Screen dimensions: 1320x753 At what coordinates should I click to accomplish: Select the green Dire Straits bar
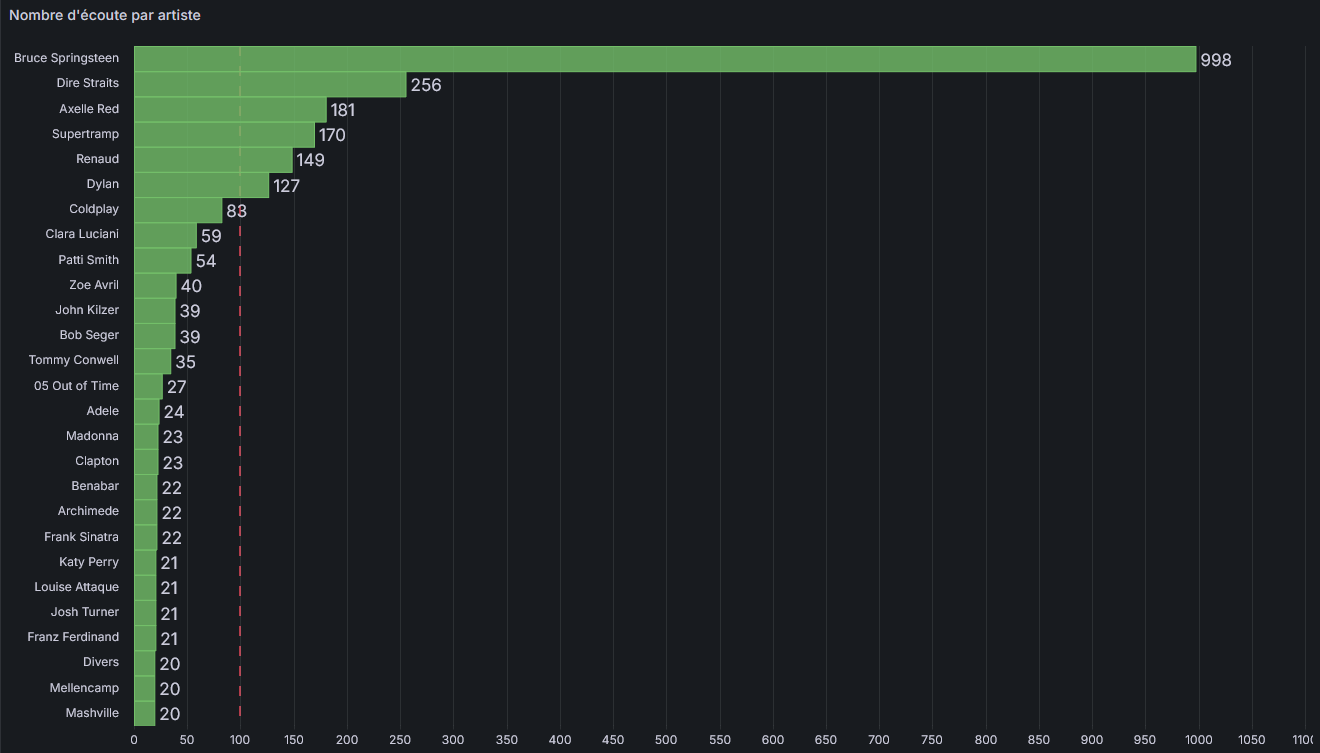click(x=270, y=84)
